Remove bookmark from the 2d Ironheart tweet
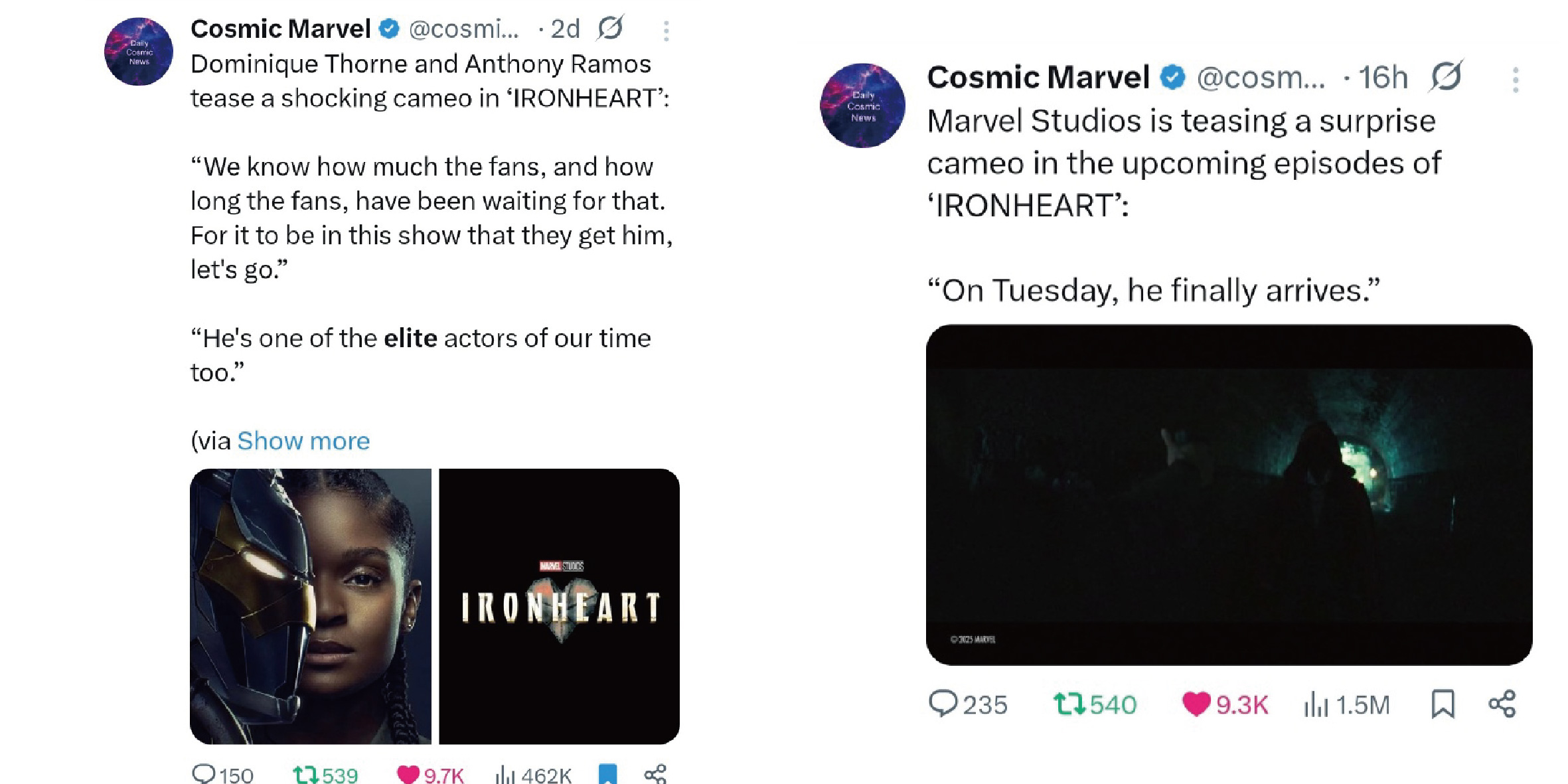The height and width of the screenshot is (784, 1568). point(607,774)
